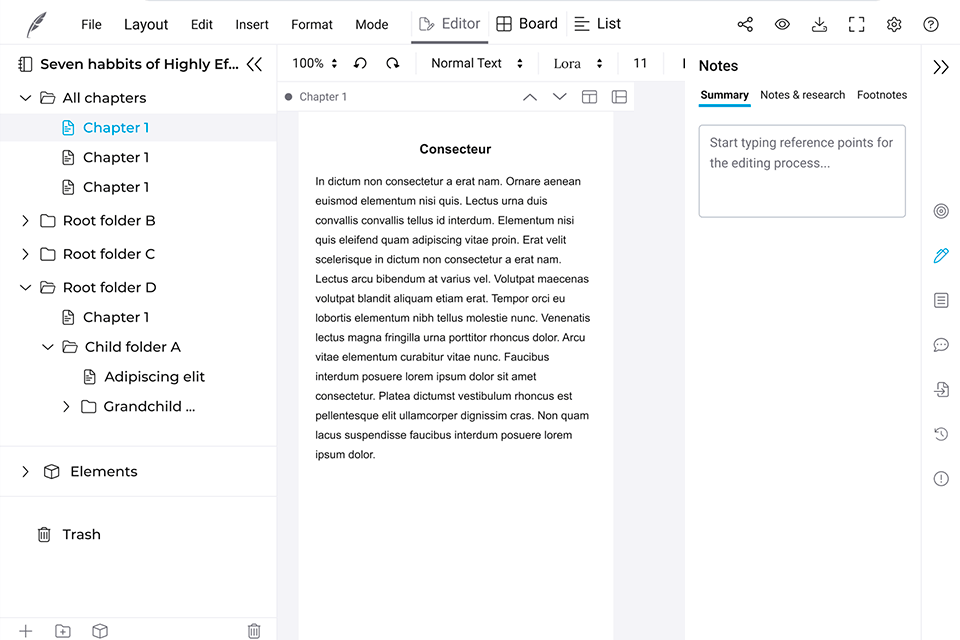This screenshot has height=640, width=960.
Task: Select the split-view layout icon in chapter header
Action: 590,97
